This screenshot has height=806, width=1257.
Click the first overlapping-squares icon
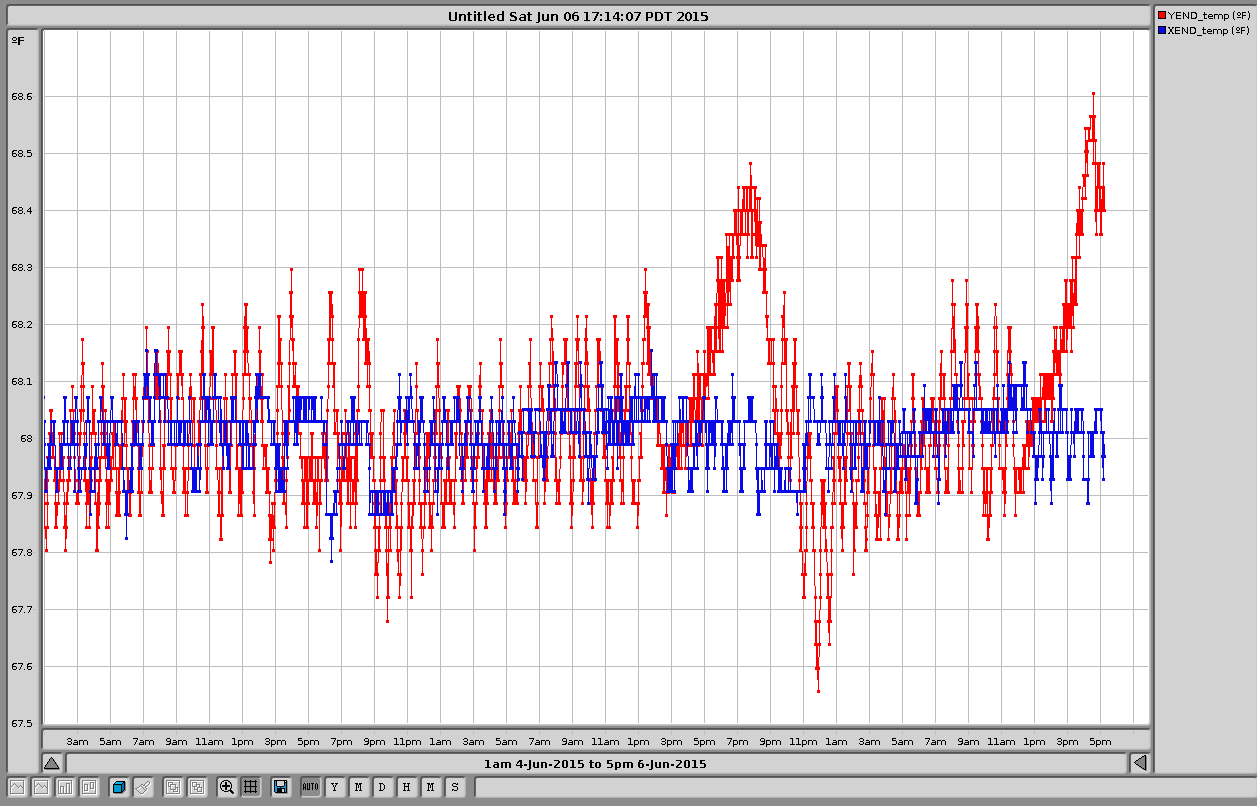pos(173,787)
